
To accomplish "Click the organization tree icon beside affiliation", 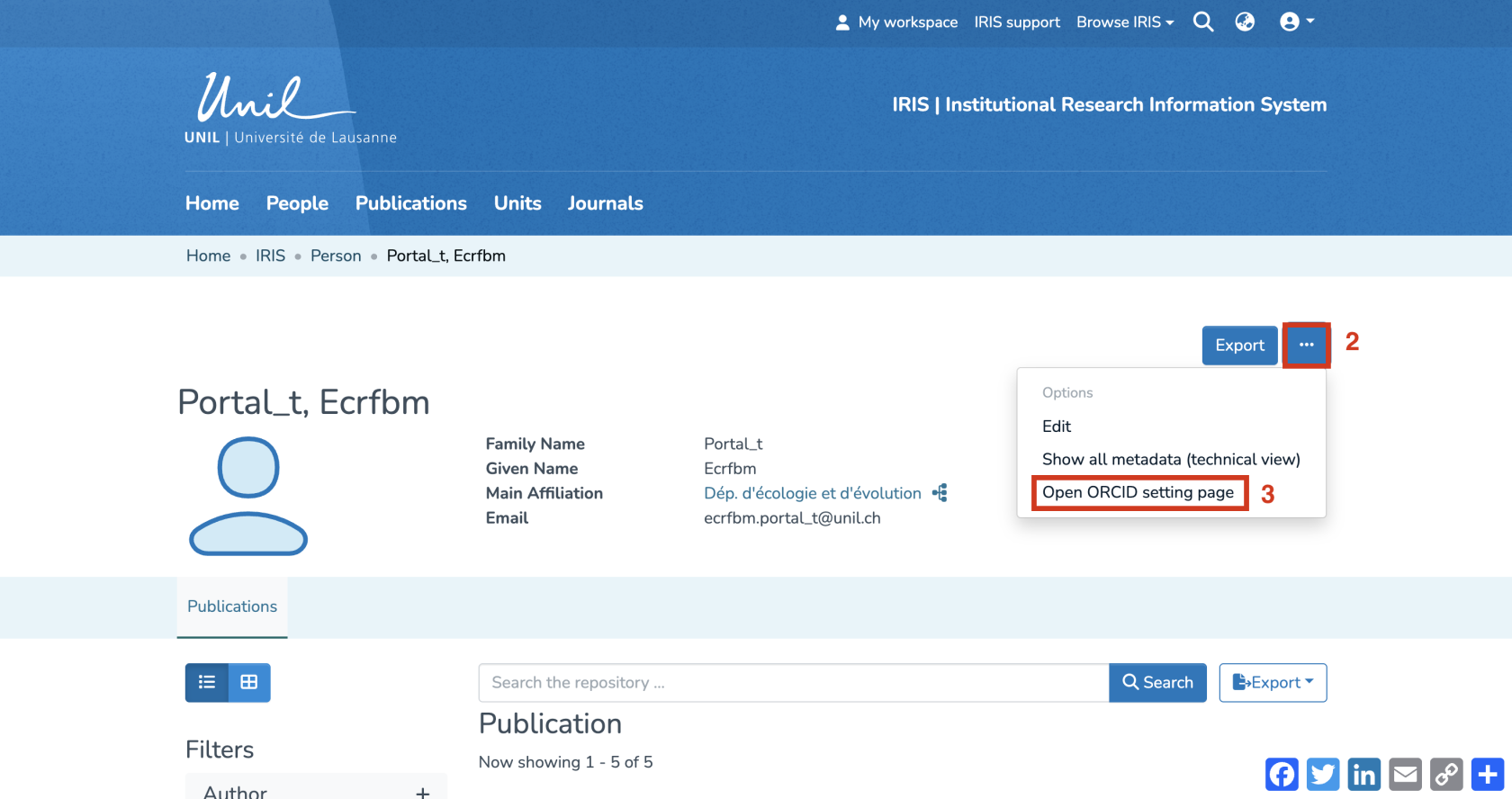I will (x=940, y=493).
